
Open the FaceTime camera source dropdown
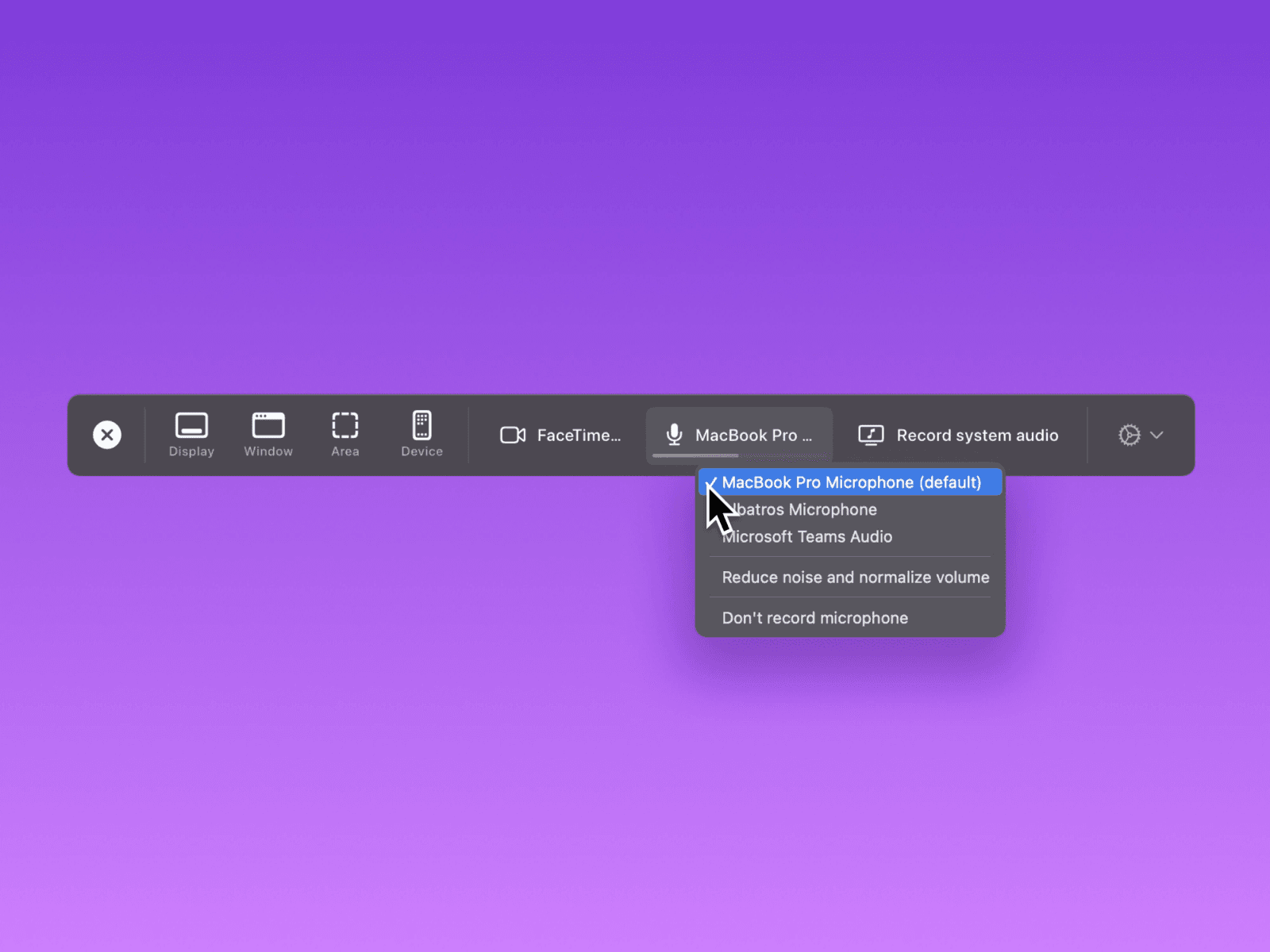[579, 436]
